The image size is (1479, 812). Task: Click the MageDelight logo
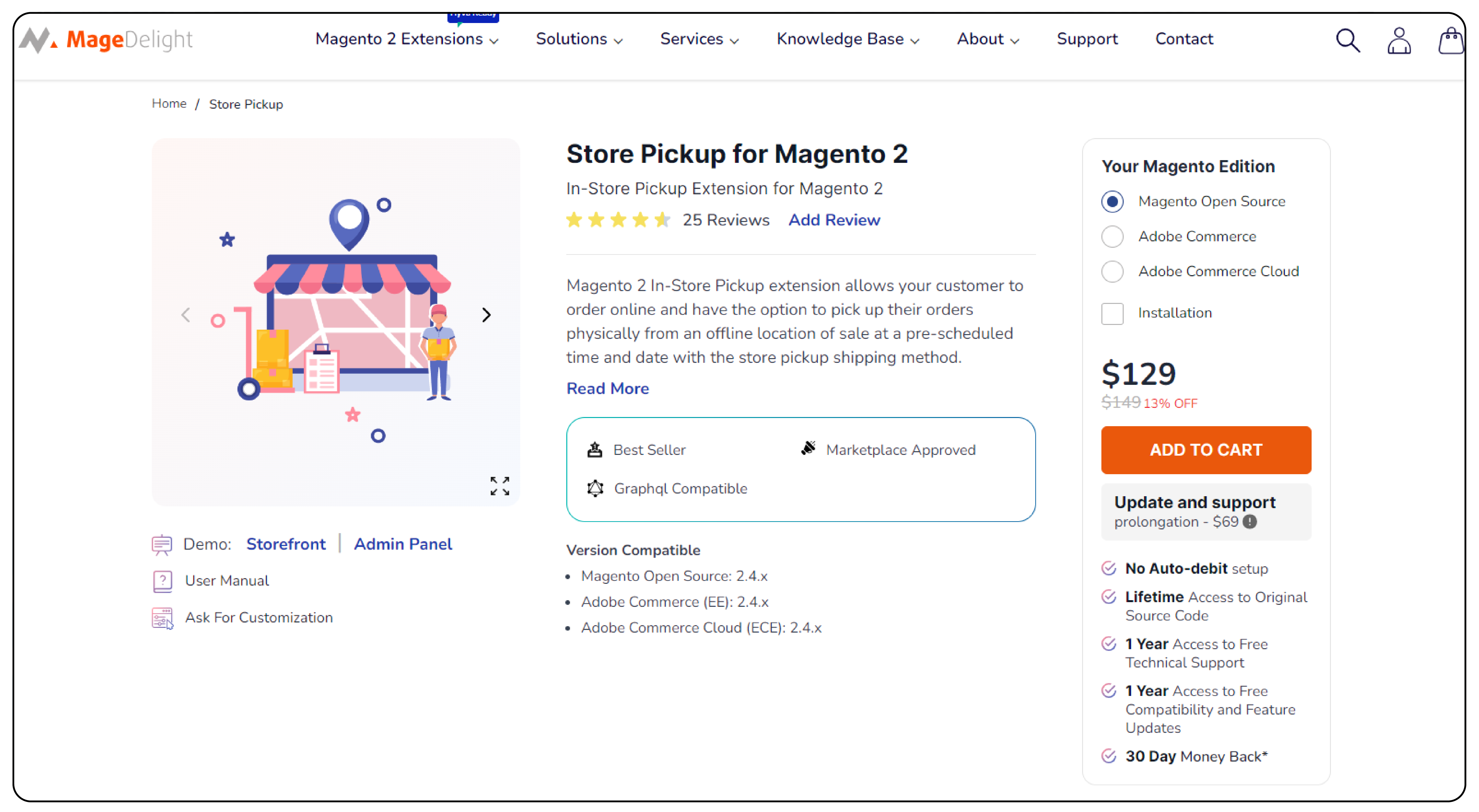(x=106, y=40)
